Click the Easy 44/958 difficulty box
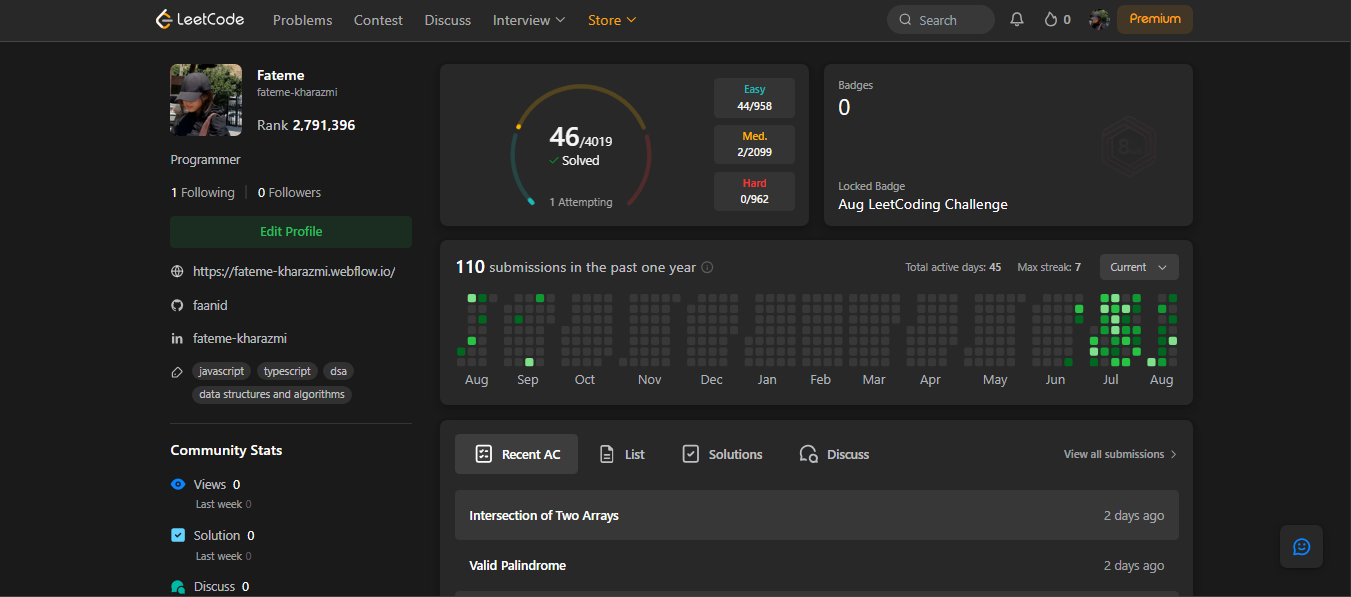 point(754,98)
